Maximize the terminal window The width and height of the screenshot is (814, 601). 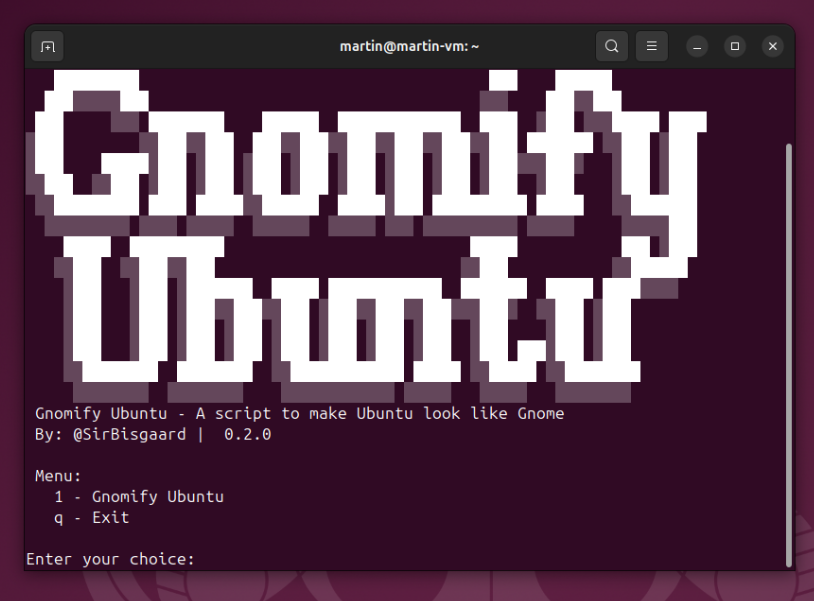735,47
